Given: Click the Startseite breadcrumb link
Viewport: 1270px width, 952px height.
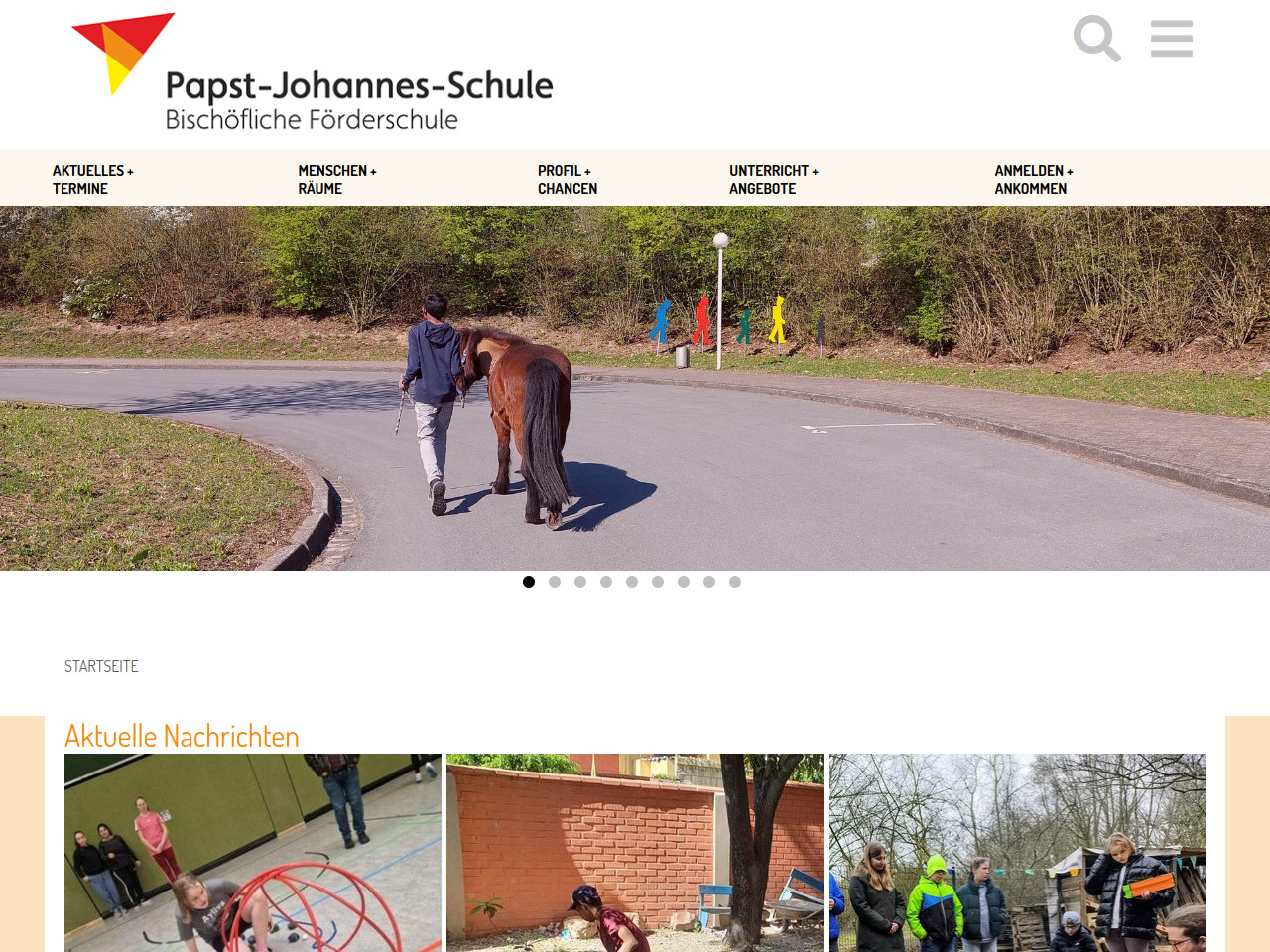Looking at the screenshot, I should point(101,666).
